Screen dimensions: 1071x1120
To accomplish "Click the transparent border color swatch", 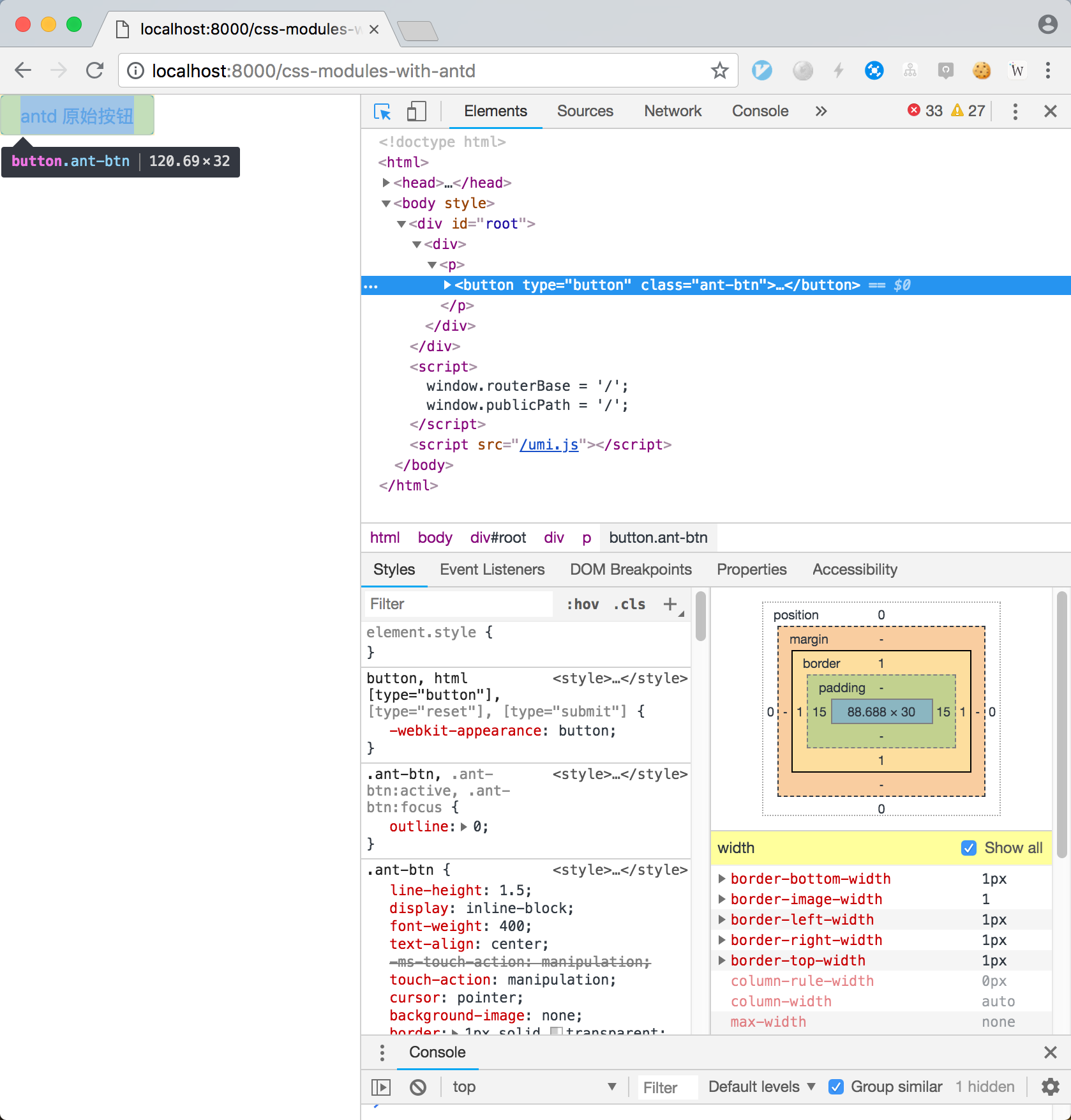I will (x=557, y=1030).
